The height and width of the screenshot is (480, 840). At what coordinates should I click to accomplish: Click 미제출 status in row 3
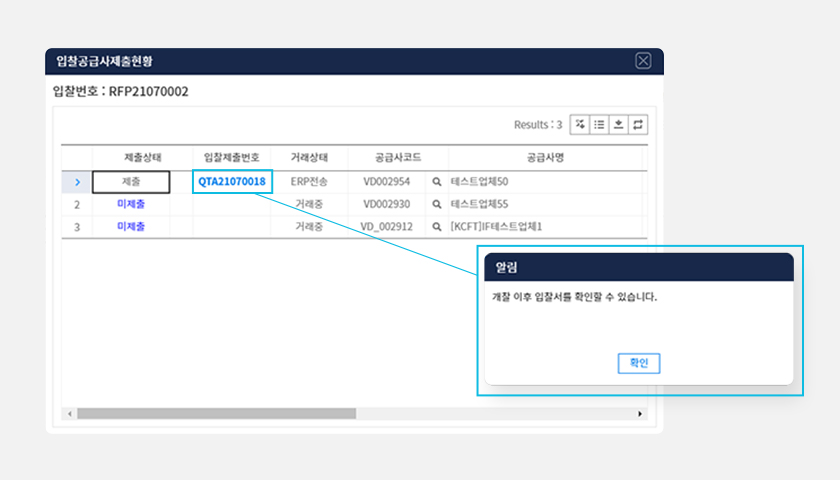pos(131,227)
